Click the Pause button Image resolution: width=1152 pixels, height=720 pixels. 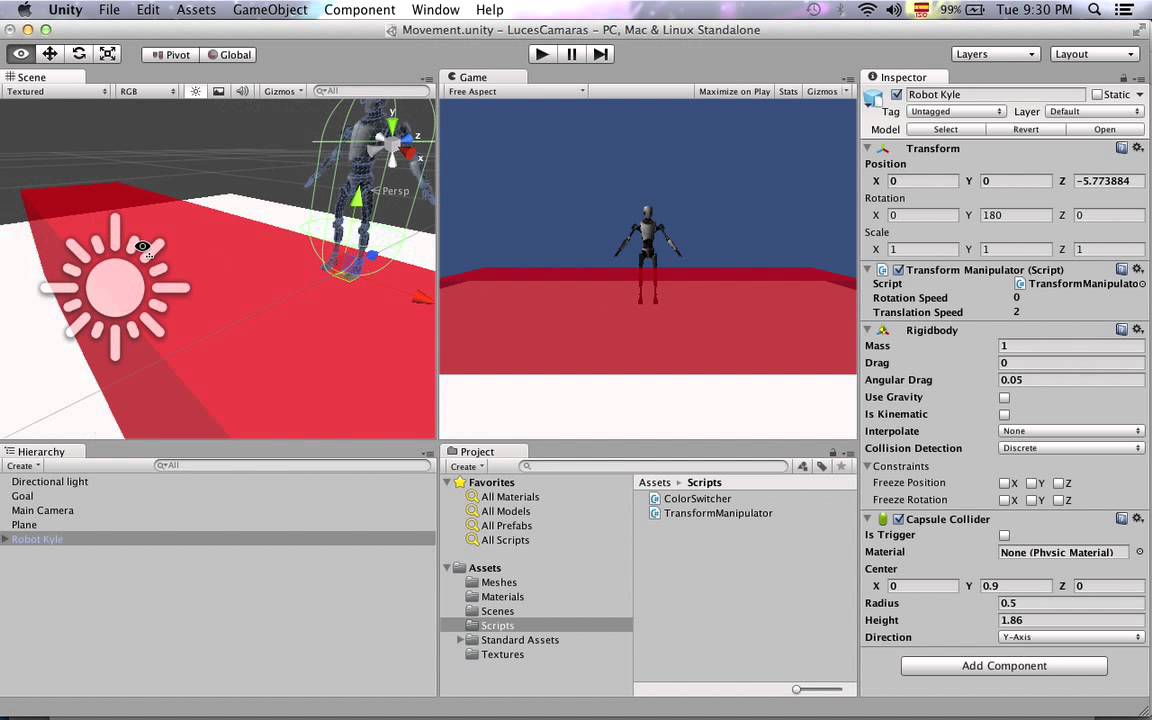571,54
